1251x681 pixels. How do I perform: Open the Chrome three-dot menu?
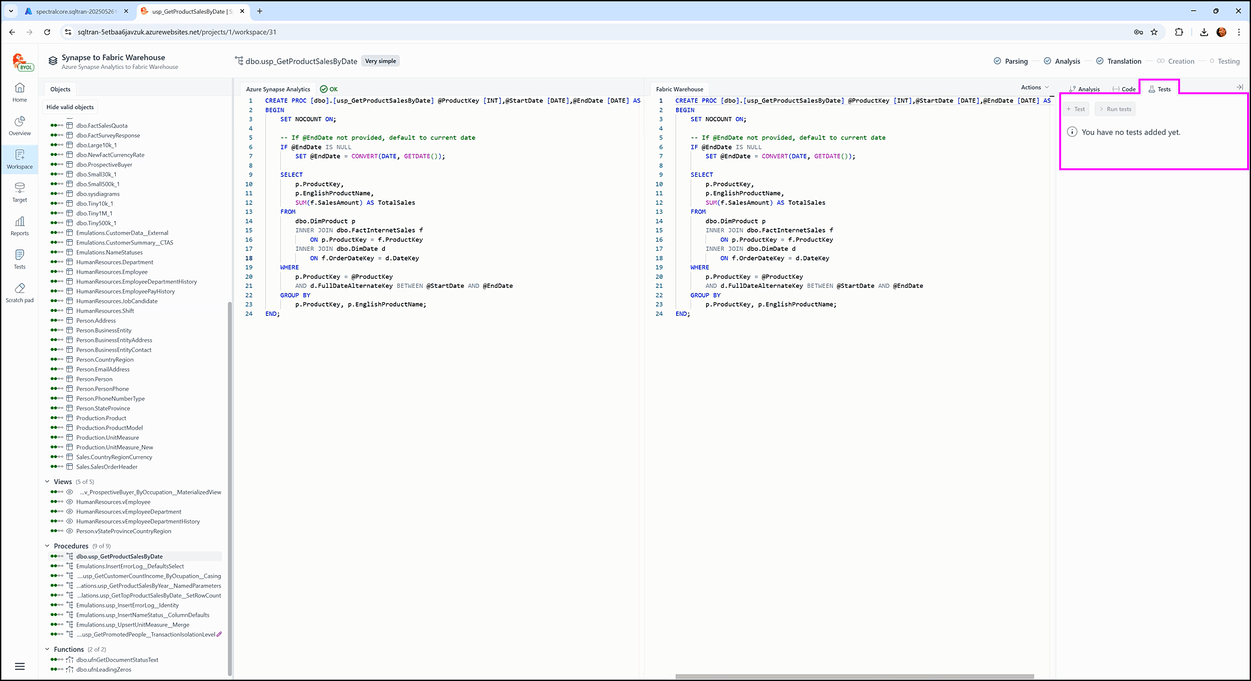pyautogui.click(x=1240, y=32)
